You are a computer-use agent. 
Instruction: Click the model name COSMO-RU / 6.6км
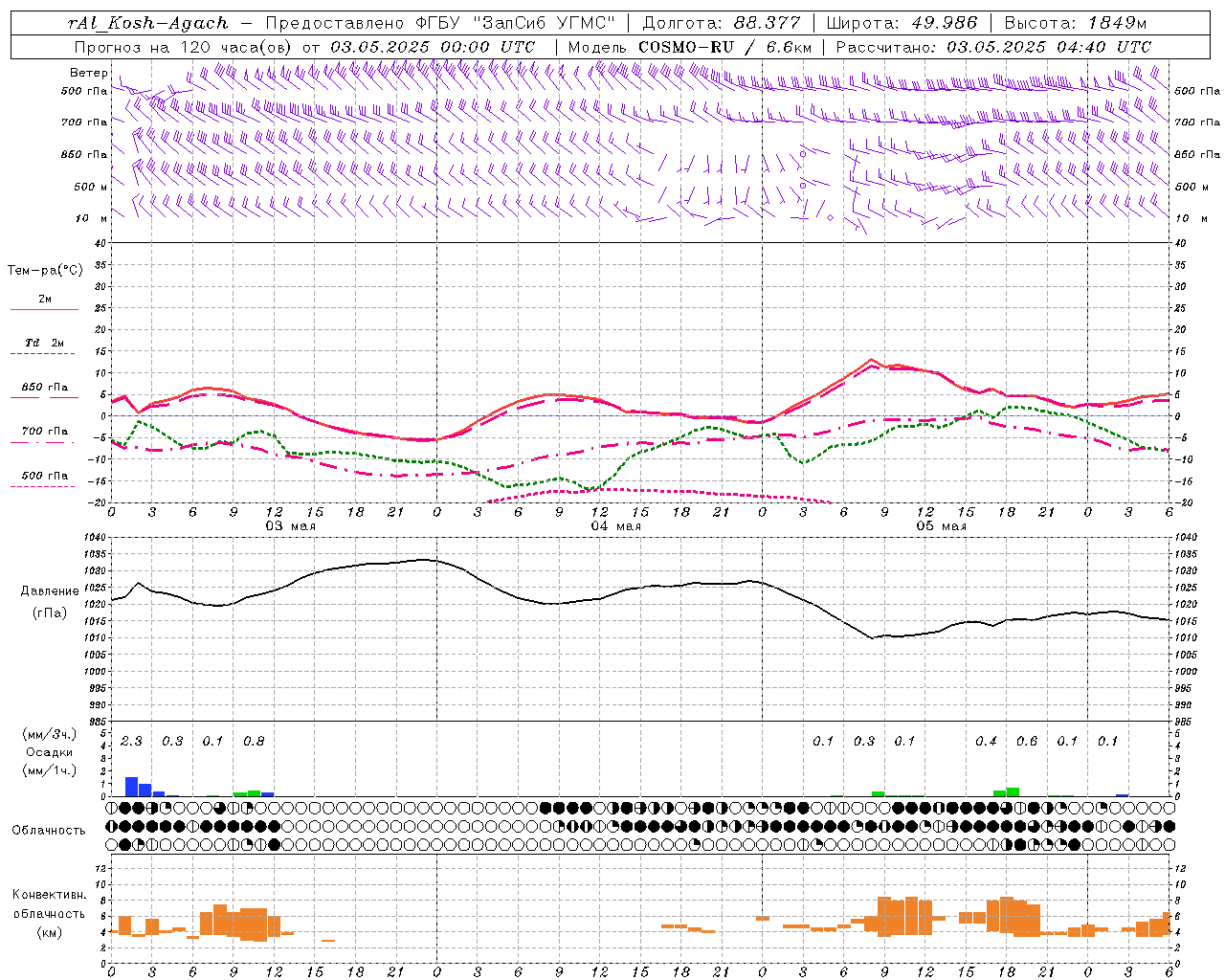724,47
